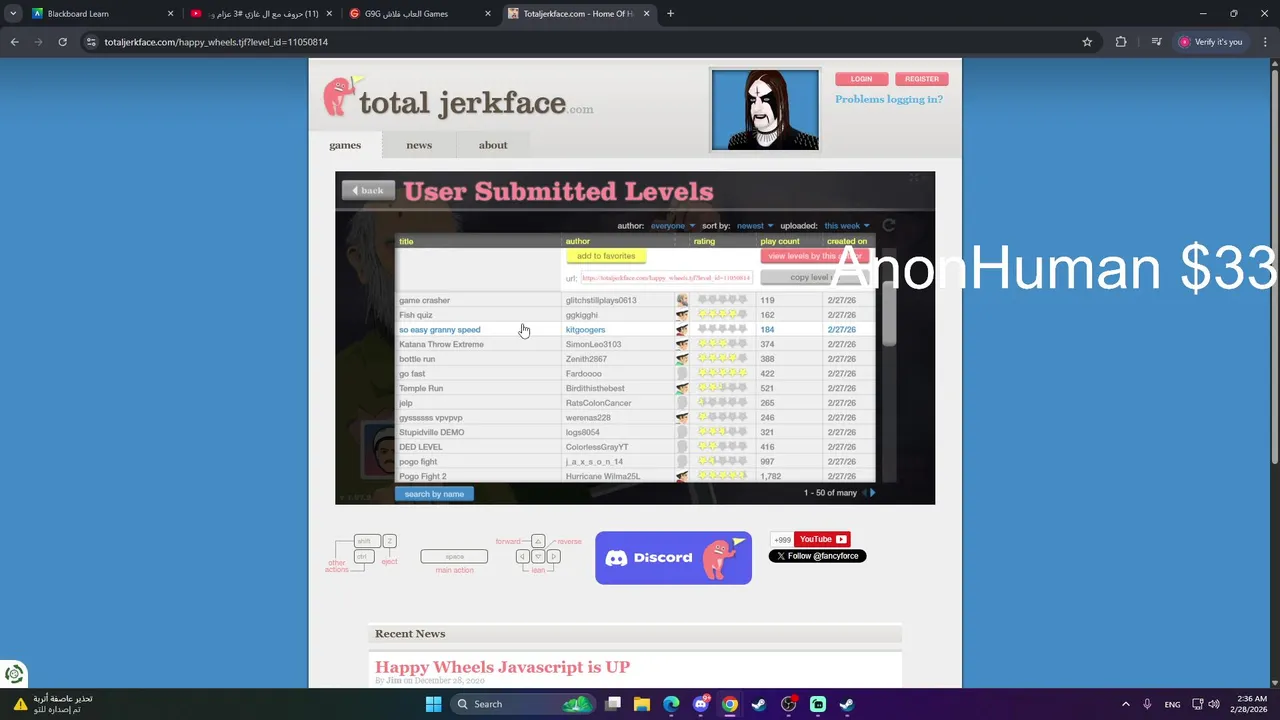The width and height of the screenshot is (1280, 720).
Task: Click the add to favorites button
Action: pos(606,256)
